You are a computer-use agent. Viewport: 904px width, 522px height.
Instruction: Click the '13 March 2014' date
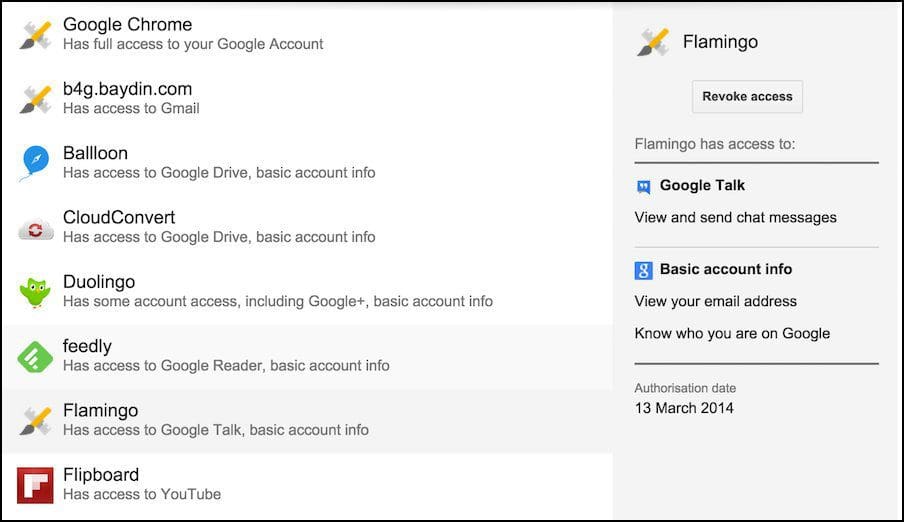point(684,408)
